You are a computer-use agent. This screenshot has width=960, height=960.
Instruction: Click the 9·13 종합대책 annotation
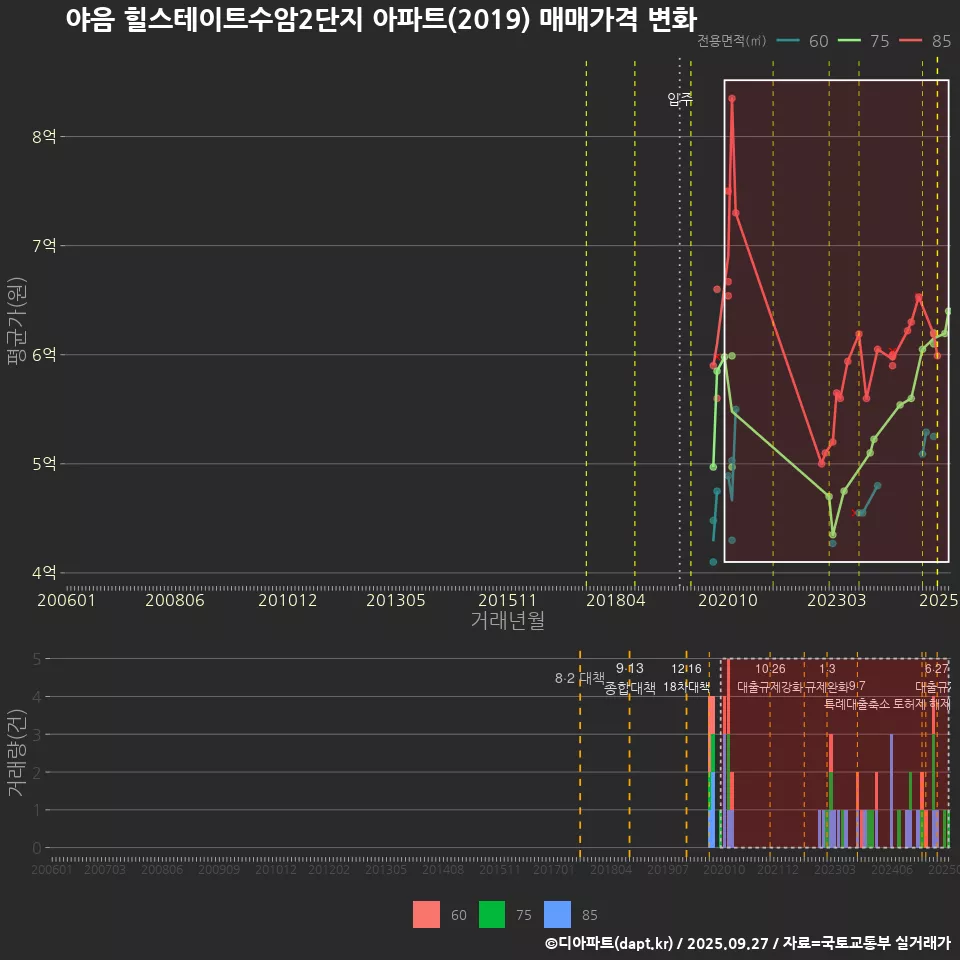point(630,678)
